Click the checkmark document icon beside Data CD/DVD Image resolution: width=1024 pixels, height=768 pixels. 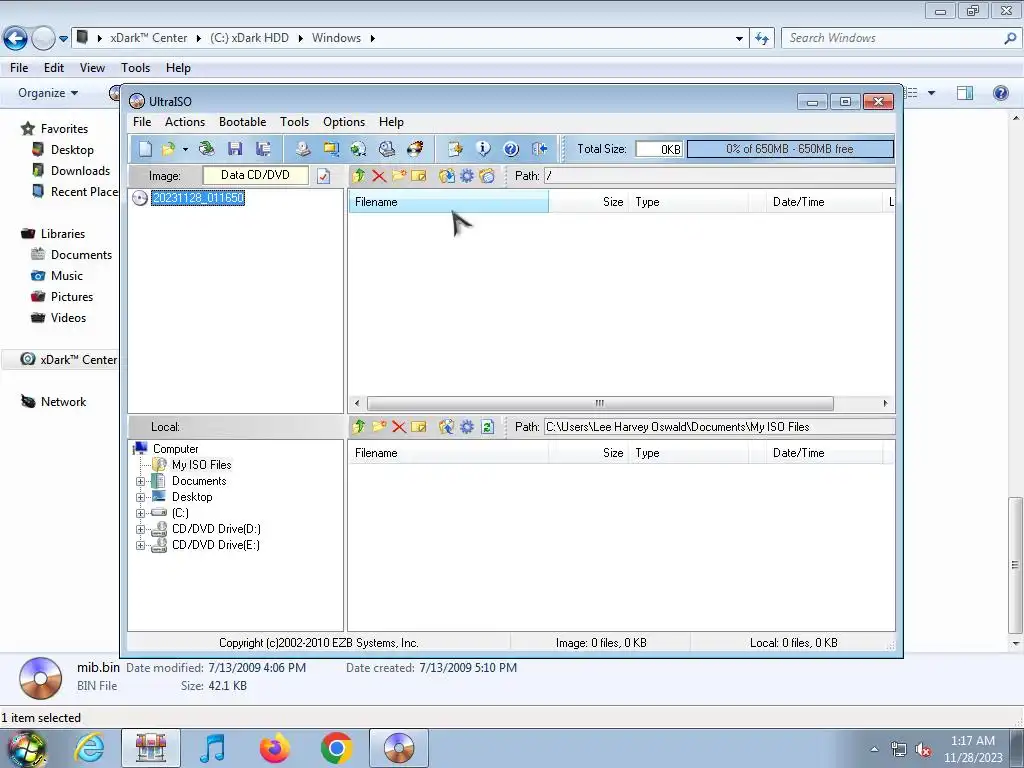[323, 176]
